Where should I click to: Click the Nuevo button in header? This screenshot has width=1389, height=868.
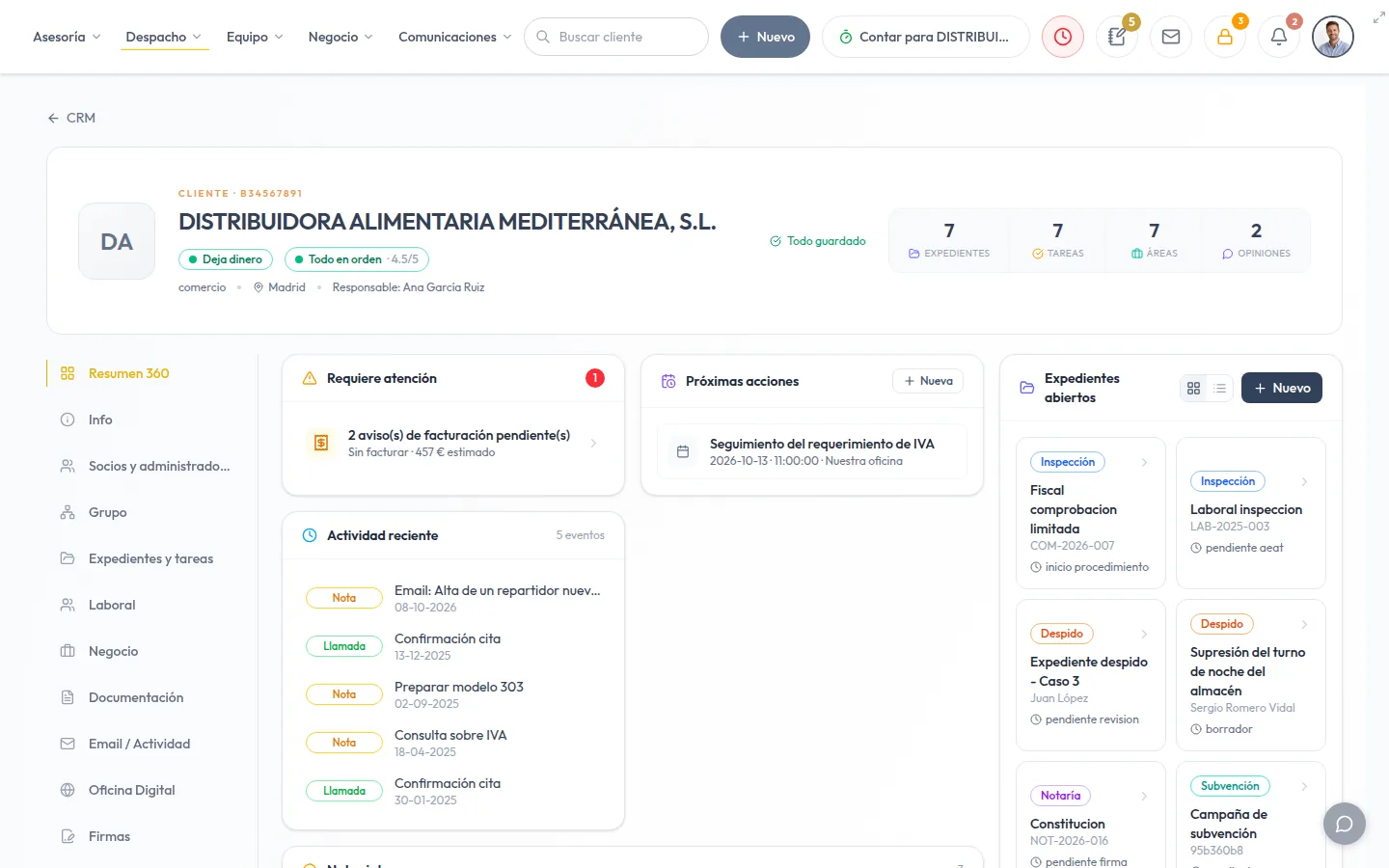click(765, 37)
